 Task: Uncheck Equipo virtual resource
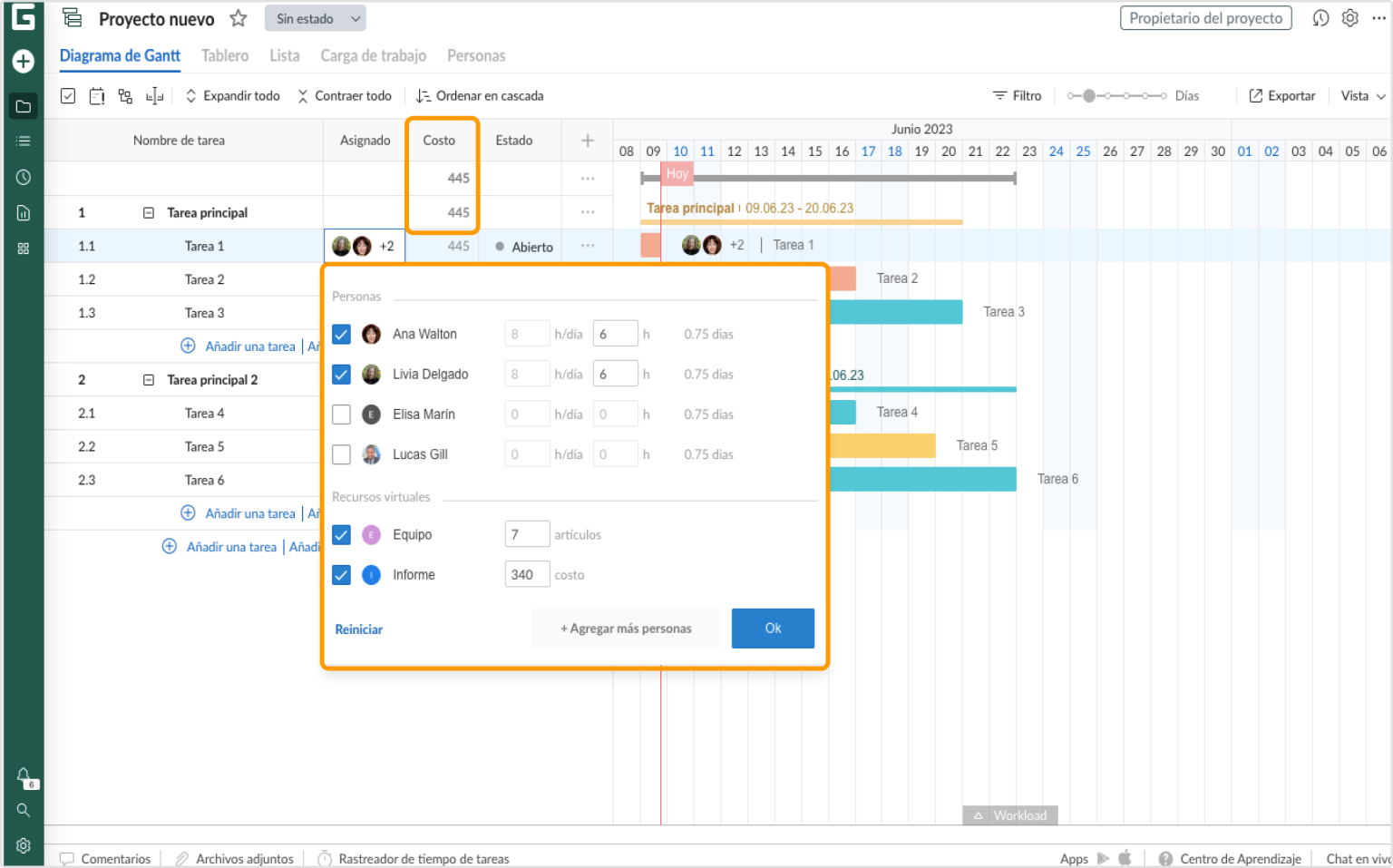coord(341,535)
